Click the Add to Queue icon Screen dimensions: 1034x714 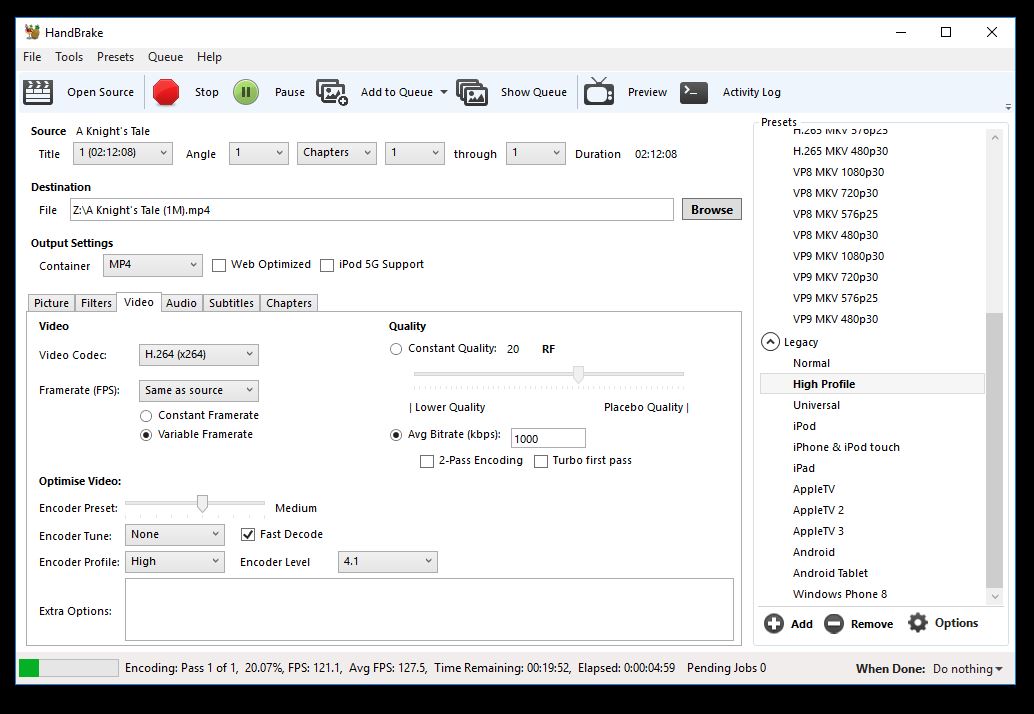[332, 92]
